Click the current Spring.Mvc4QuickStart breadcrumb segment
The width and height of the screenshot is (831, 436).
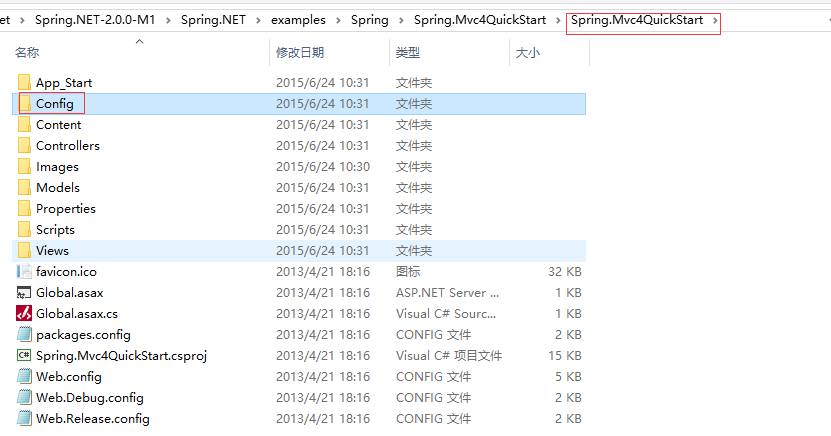(x=636, y=20)
